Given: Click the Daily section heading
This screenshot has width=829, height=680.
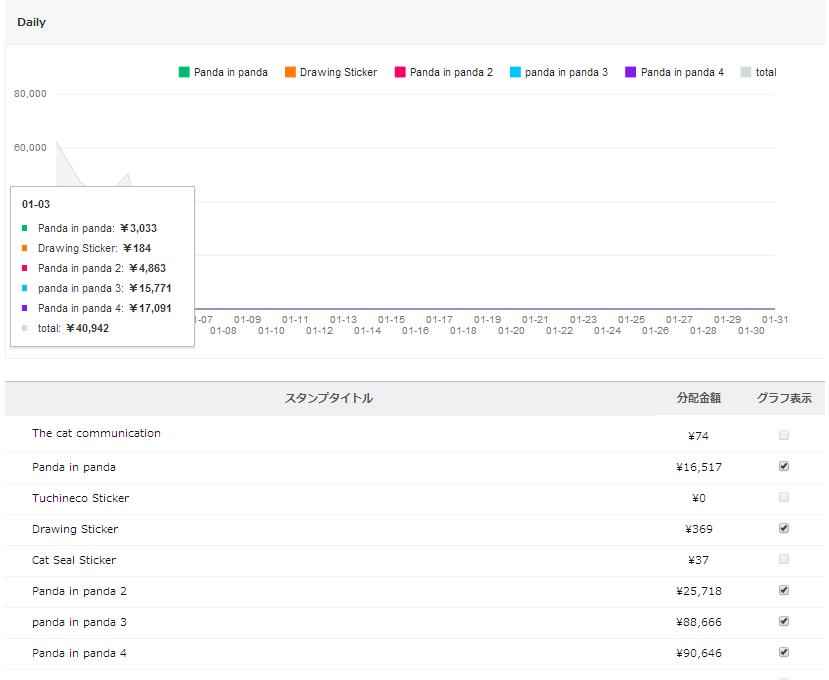Looking at the screenshot, I should tap(32, 22).
